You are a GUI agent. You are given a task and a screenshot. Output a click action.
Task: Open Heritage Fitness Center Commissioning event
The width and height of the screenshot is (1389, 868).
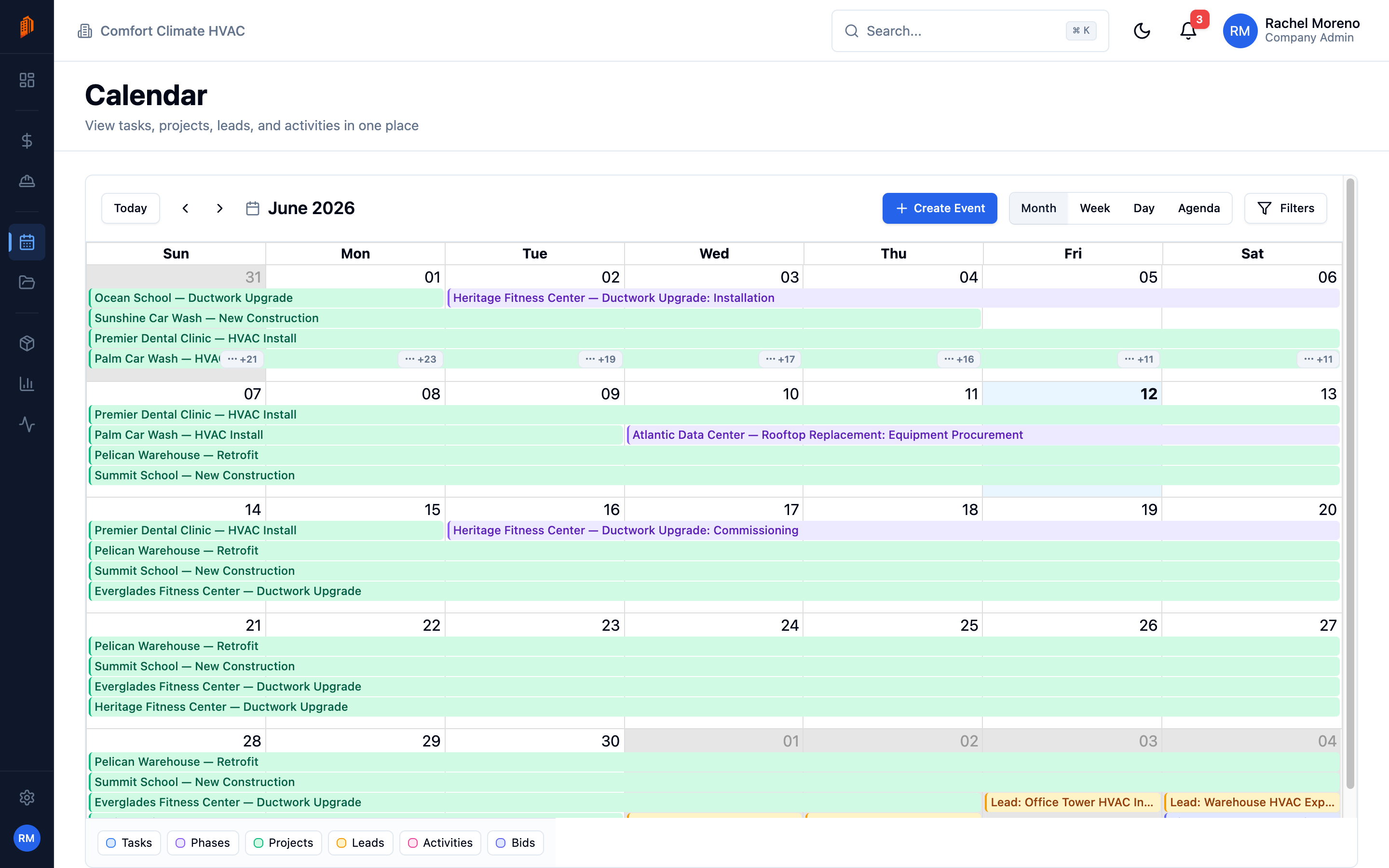[893, 530]
